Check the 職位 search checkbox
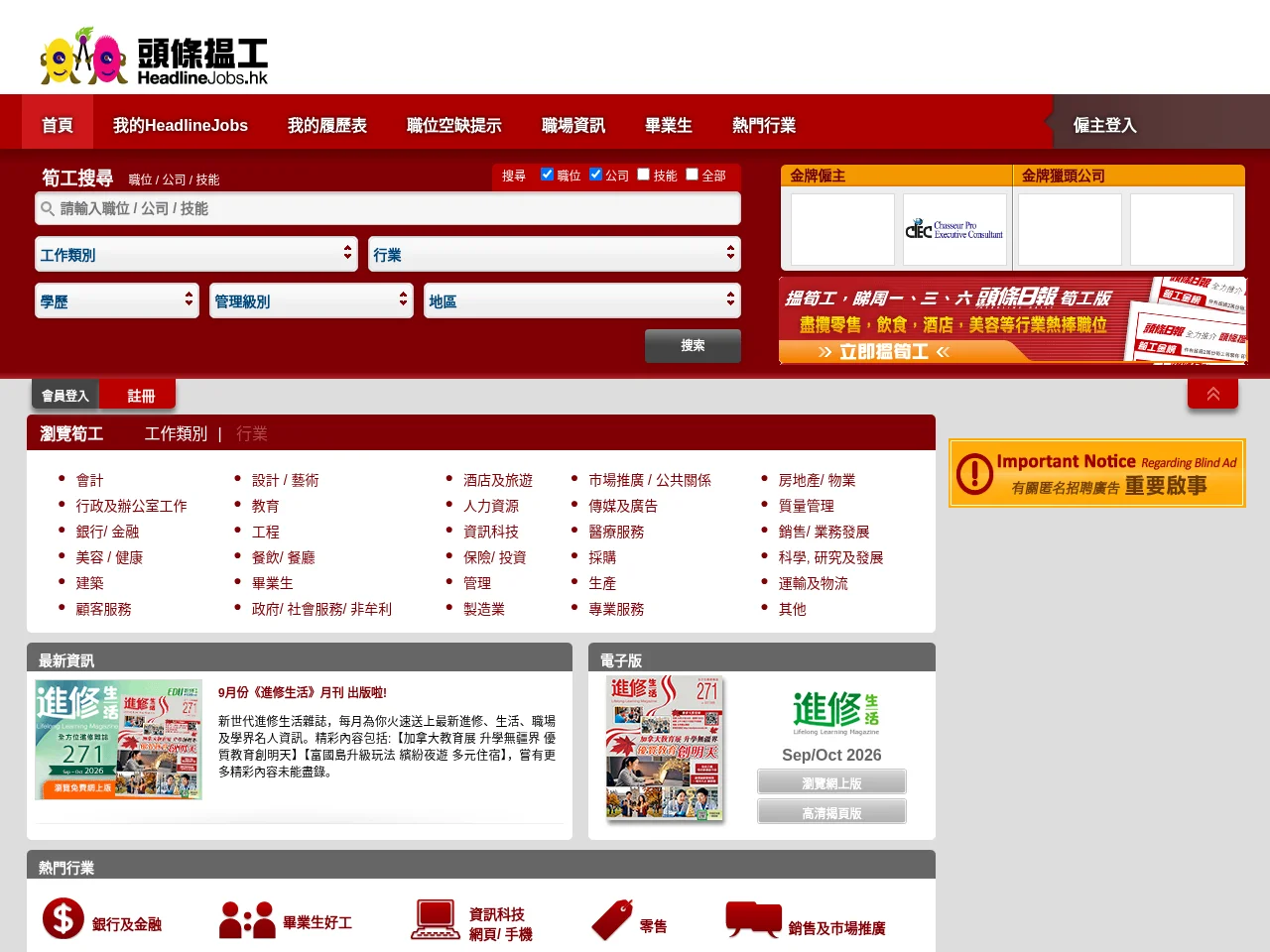Viewport: 1270px width, 952px height. [547, 175]
